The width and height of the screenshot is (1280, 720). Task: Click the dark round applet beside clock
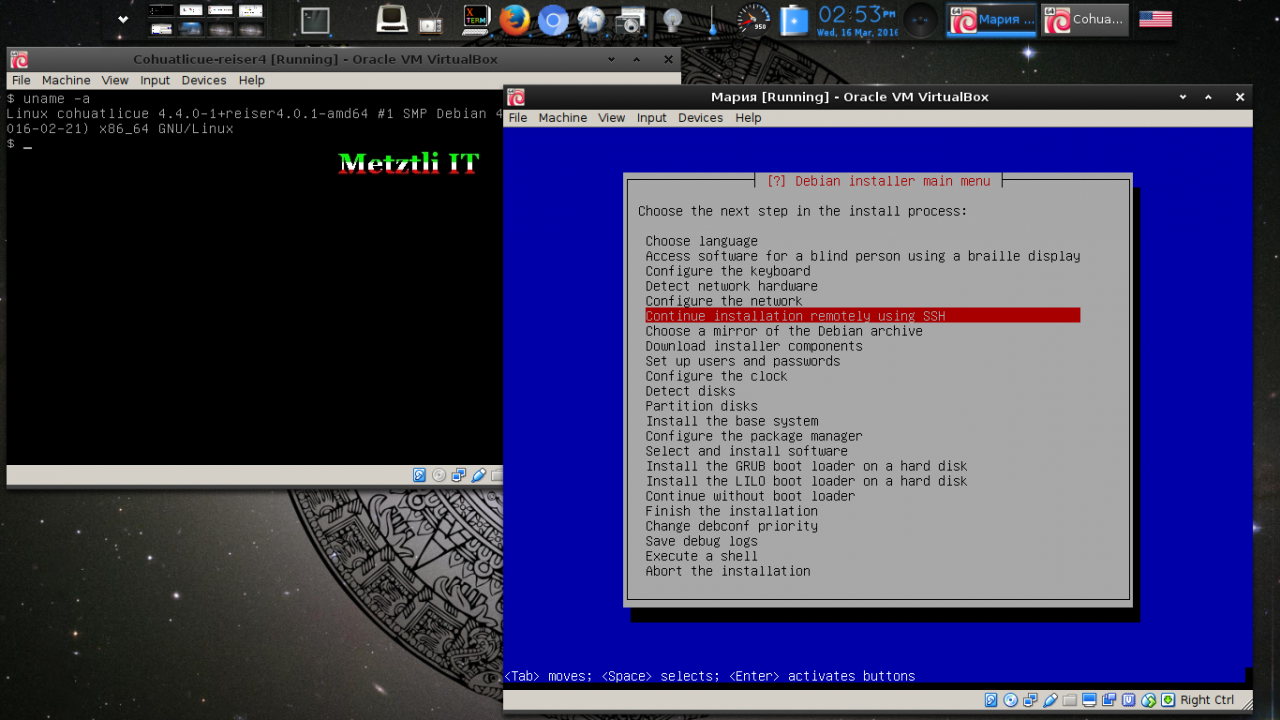coord(921,19)
